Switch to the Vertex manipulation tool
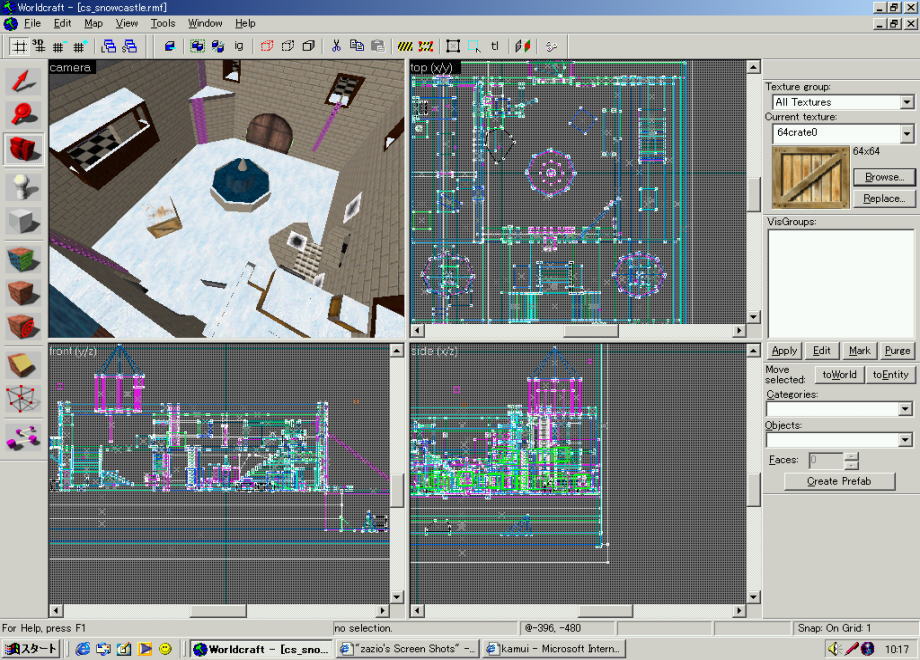Screen dimensions: 920x660 [23, 400]
